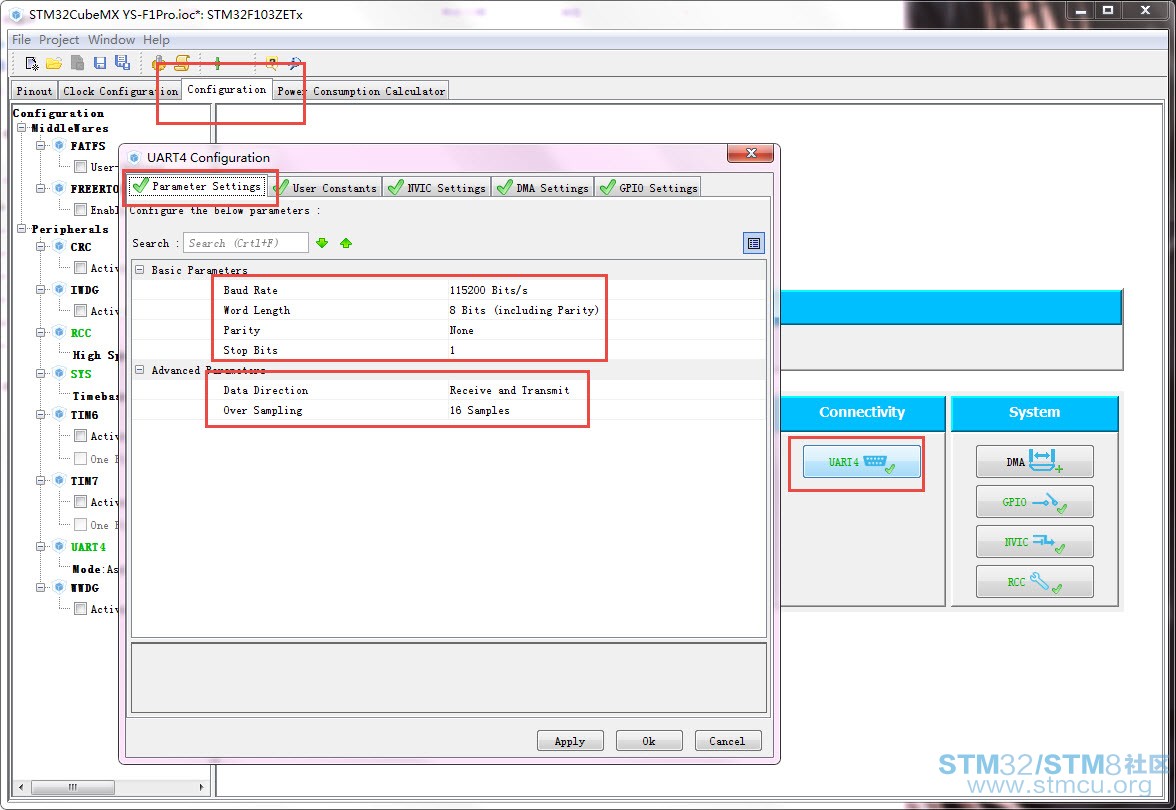The image size is (1176, 810).
Task: Open the Project menu
Action: click(x=58, y=40)
